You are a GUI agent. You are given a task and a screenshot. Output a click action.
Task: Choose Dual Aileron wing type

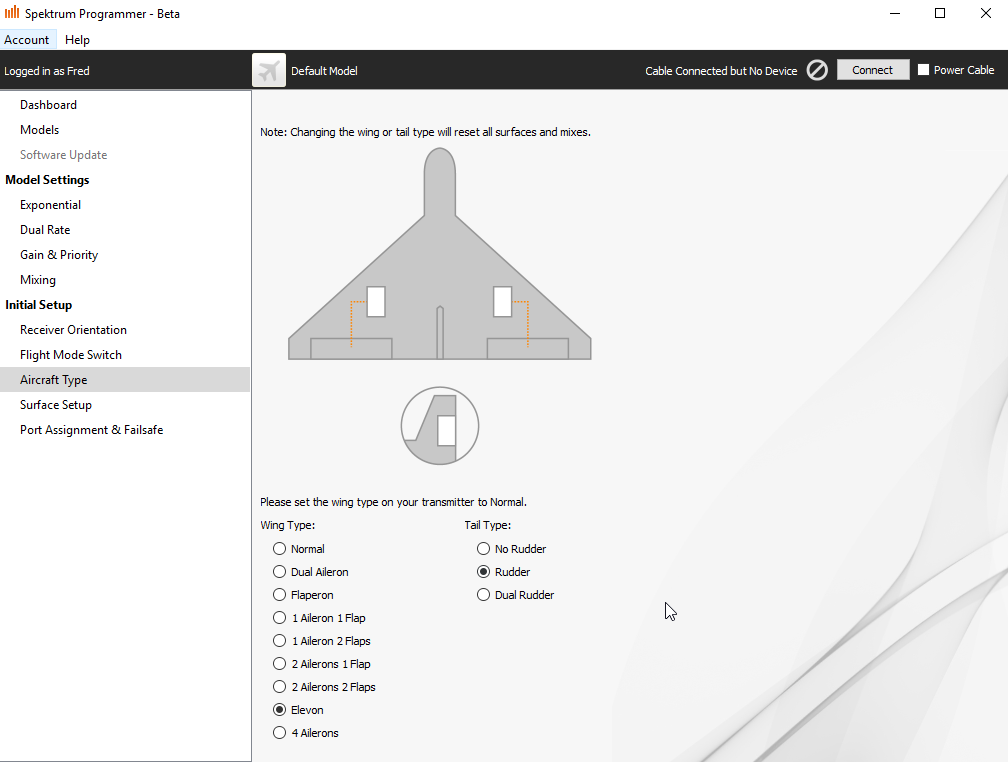280,572
